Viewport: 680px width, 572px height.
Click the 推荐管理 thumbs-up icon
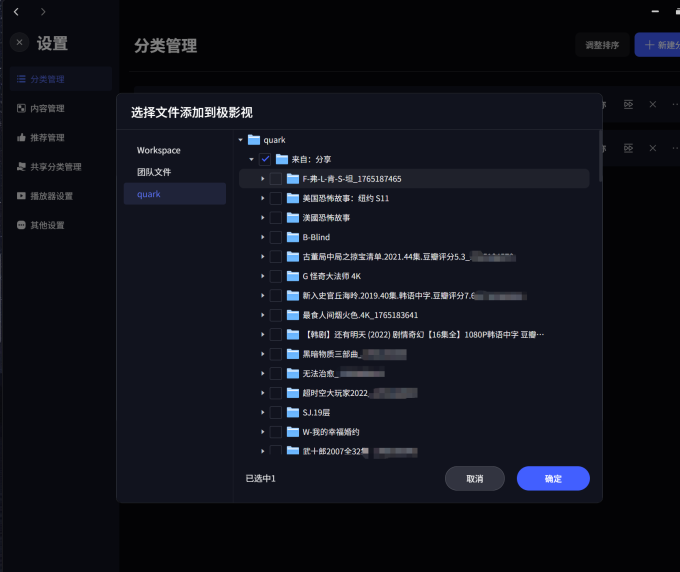point(21,137)
